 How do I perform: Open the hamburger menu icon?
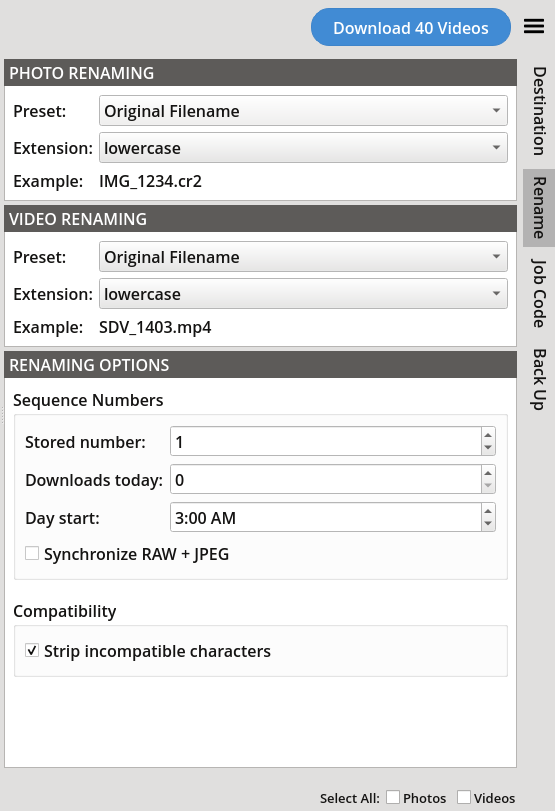pyautogui.click(x=534, y=26)
